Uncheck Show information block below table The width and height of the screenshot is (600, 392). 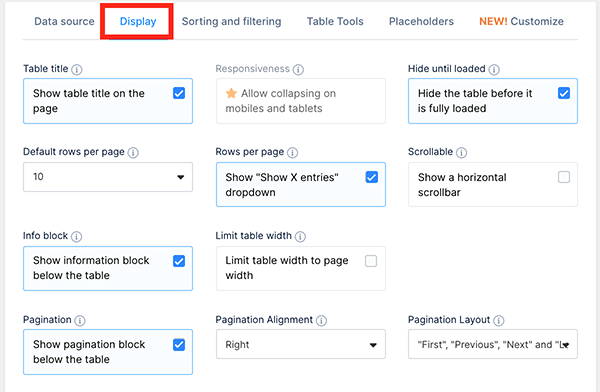[179, 261]
